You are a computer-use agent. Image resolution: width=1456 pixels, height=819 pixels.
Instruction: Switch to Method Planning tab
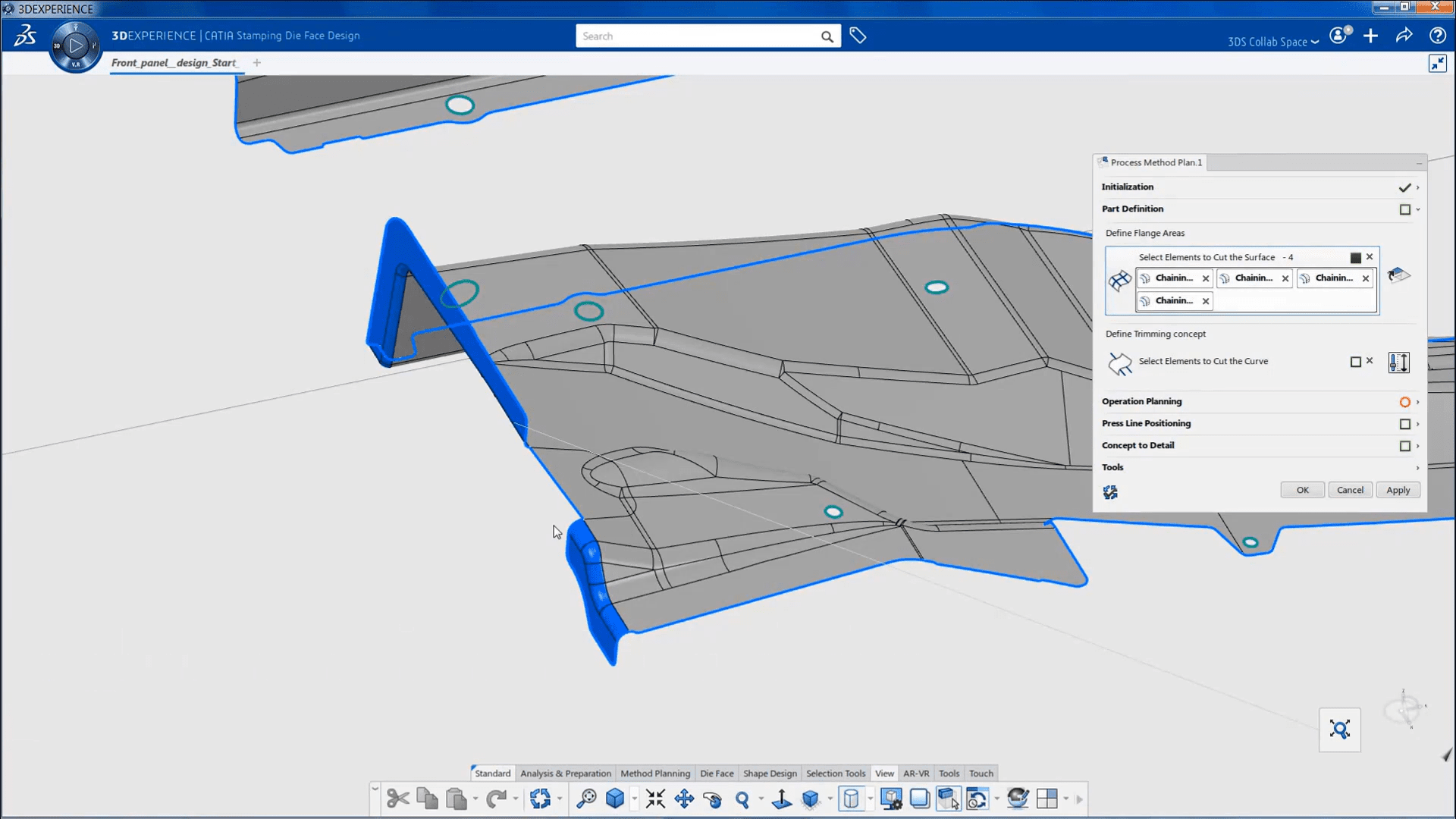pos(655,772)
